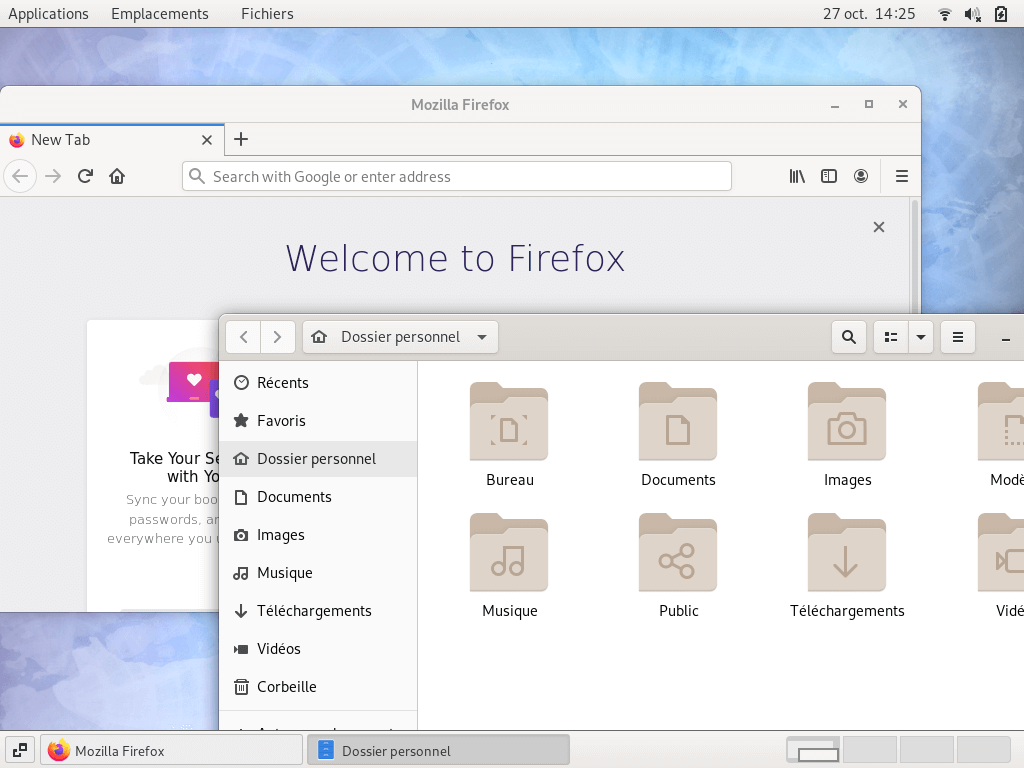Open the Fichiers menu
This screenshot has height=768, width=1024.
pos(267,14)
